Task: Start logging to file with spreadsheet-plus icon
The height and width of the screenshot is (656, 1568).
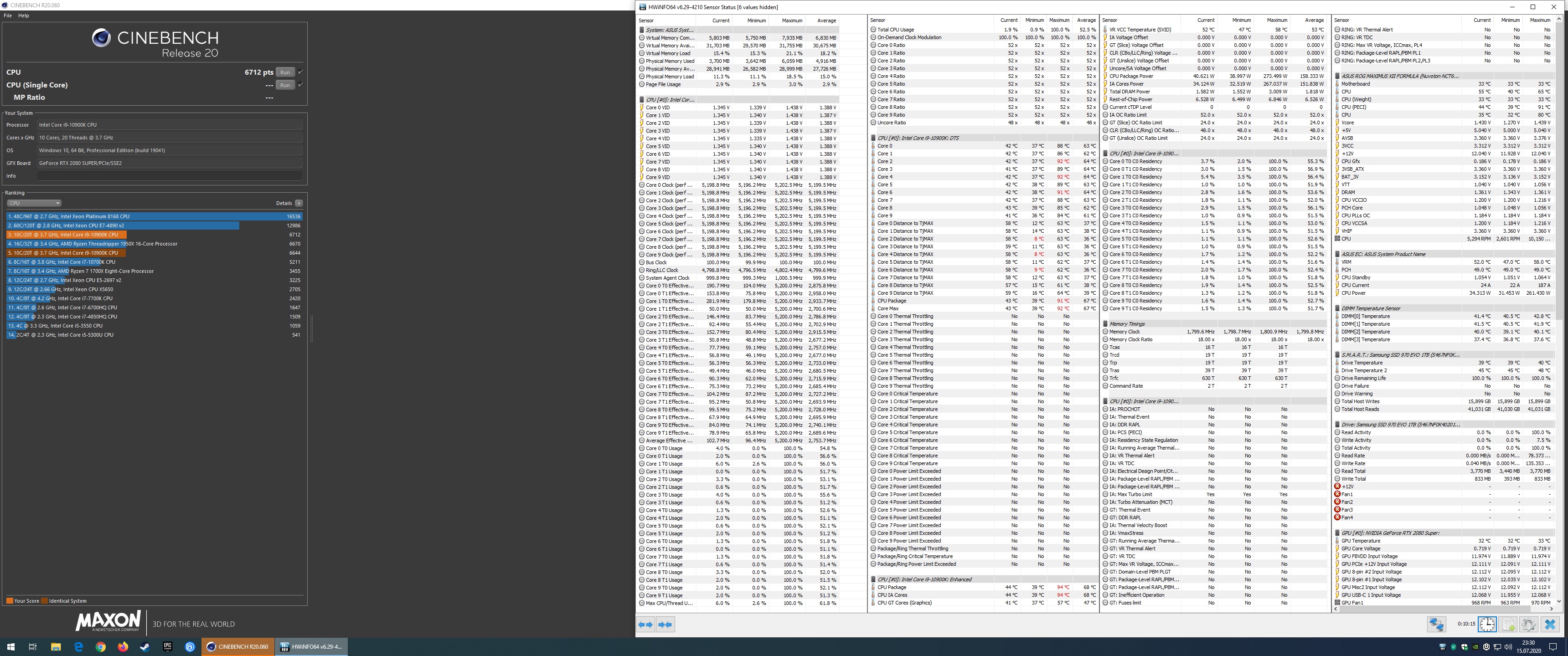Action: point(1508,625)
